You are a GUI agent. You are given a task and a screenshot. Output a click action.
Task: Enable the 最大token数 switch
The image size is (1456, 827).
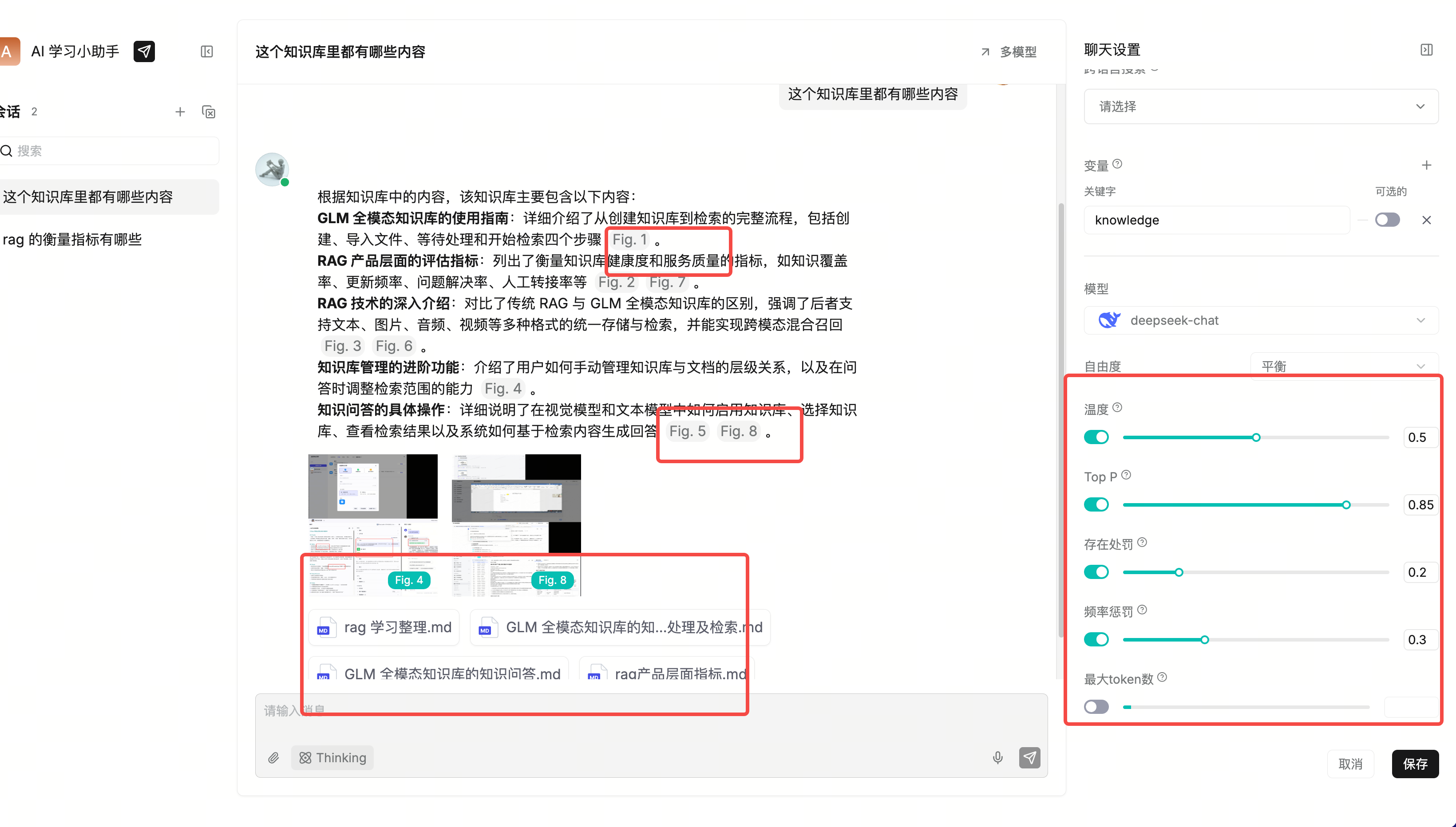(x=1096, y=707)
